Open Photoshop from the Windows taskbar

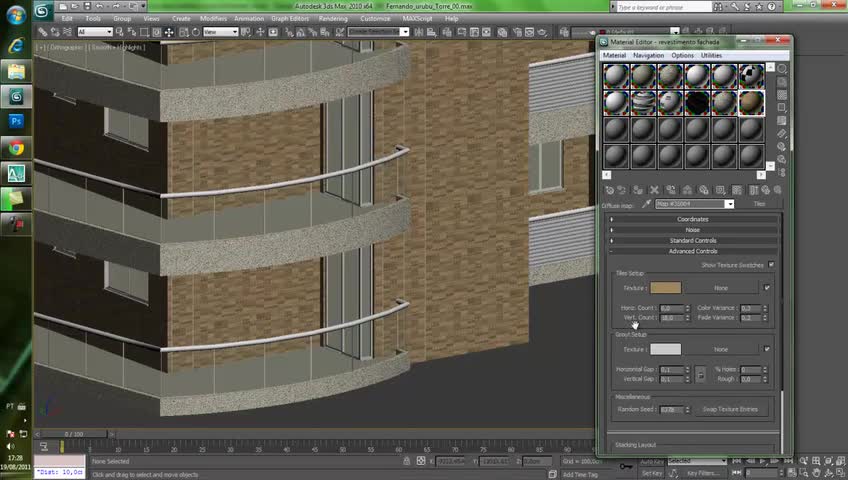tap(16, 122)
